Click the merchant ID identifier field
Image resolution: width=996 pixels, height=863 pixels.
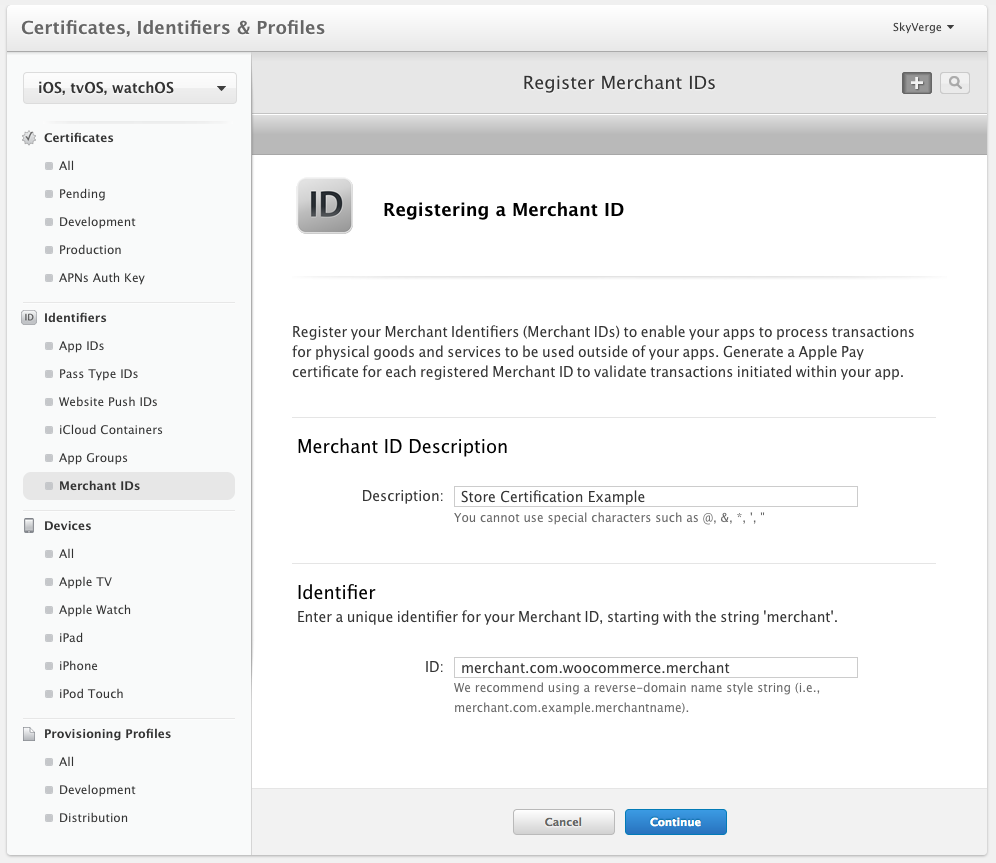click(655, 667)
